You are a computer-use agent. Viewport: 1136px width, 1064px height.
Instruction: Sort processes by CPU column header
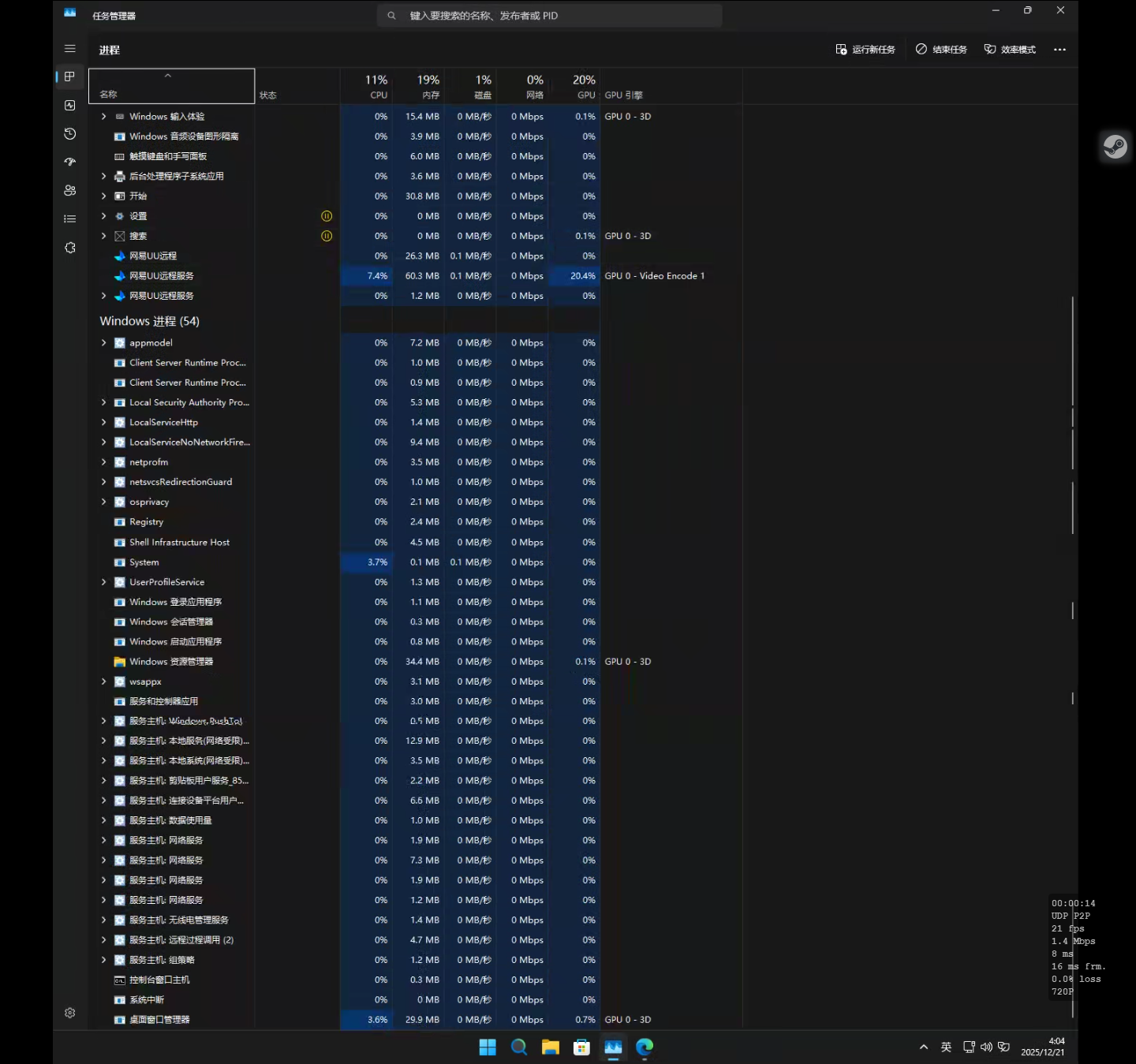[x=376, y=86]
